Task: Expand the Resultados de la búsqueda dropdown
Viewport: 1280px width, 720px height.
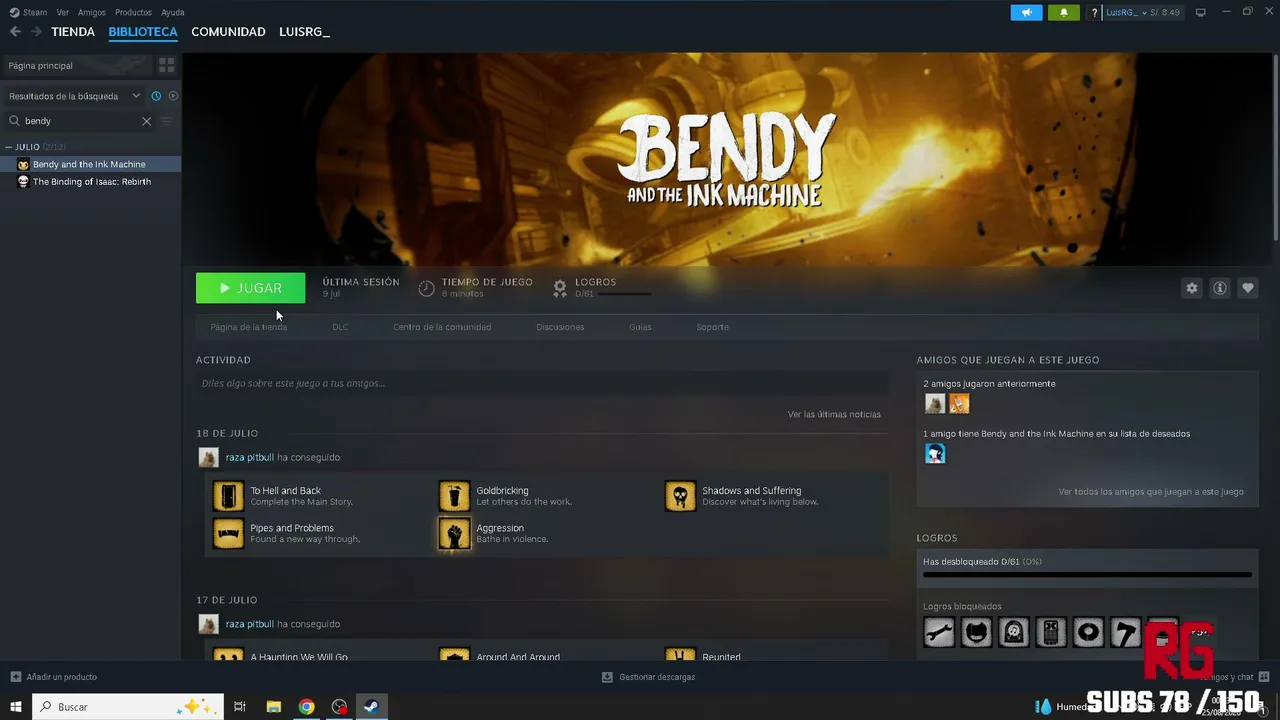Action: click(136, 96)
